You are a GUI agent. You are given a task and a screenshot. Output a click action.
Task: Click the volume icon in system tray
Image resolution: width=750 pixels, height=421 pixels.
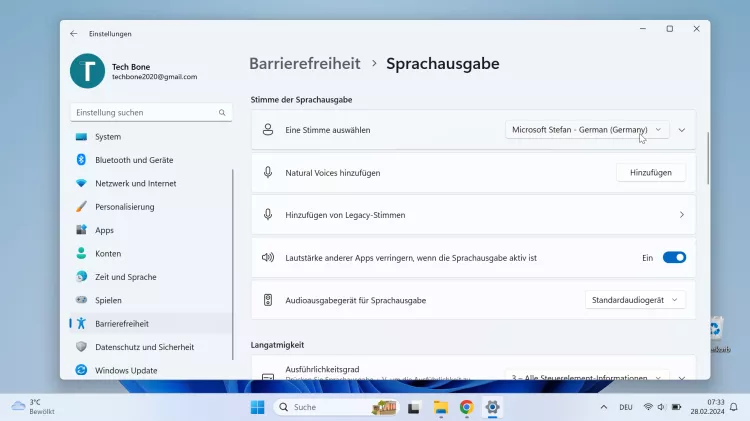(x=662, y=407)
